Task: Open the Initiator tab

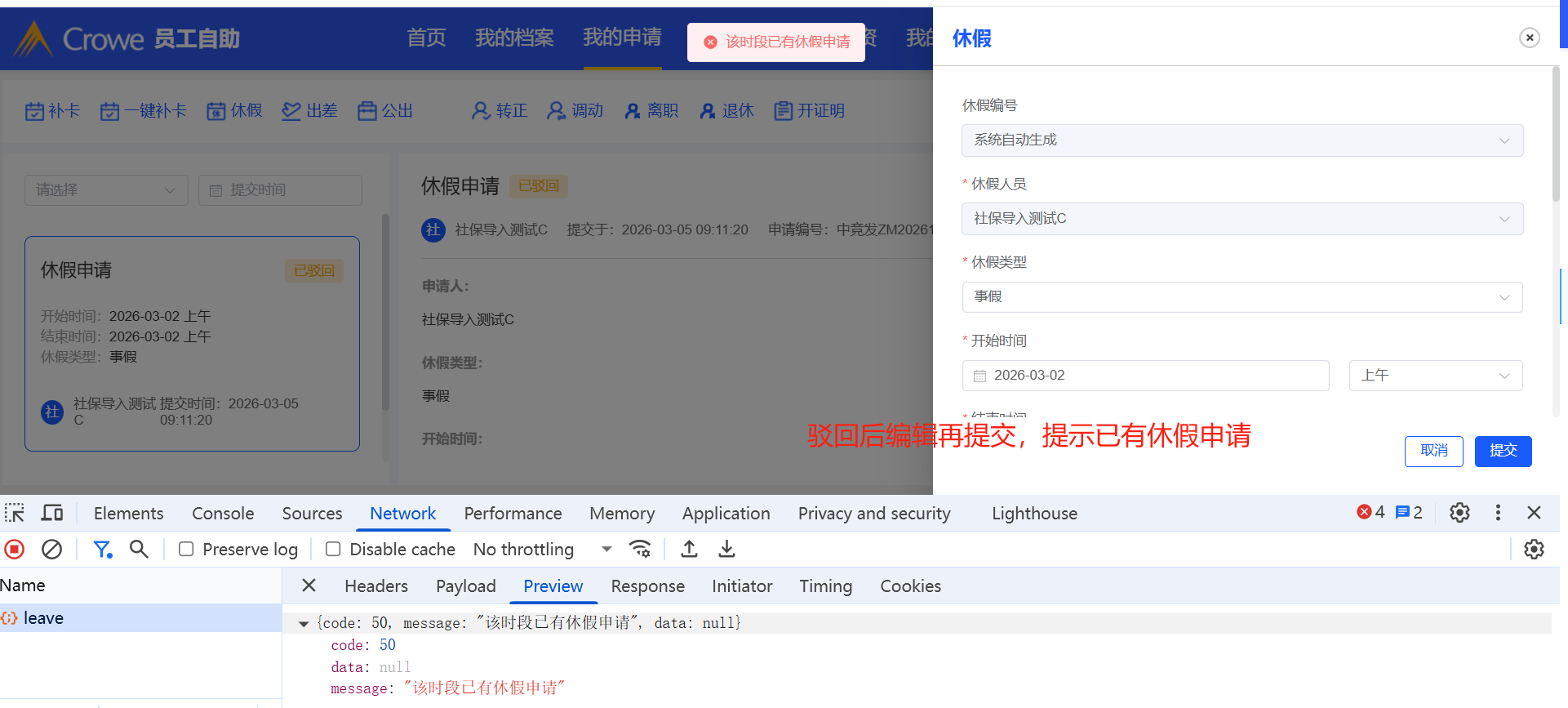Action: (x=741, y=586)
